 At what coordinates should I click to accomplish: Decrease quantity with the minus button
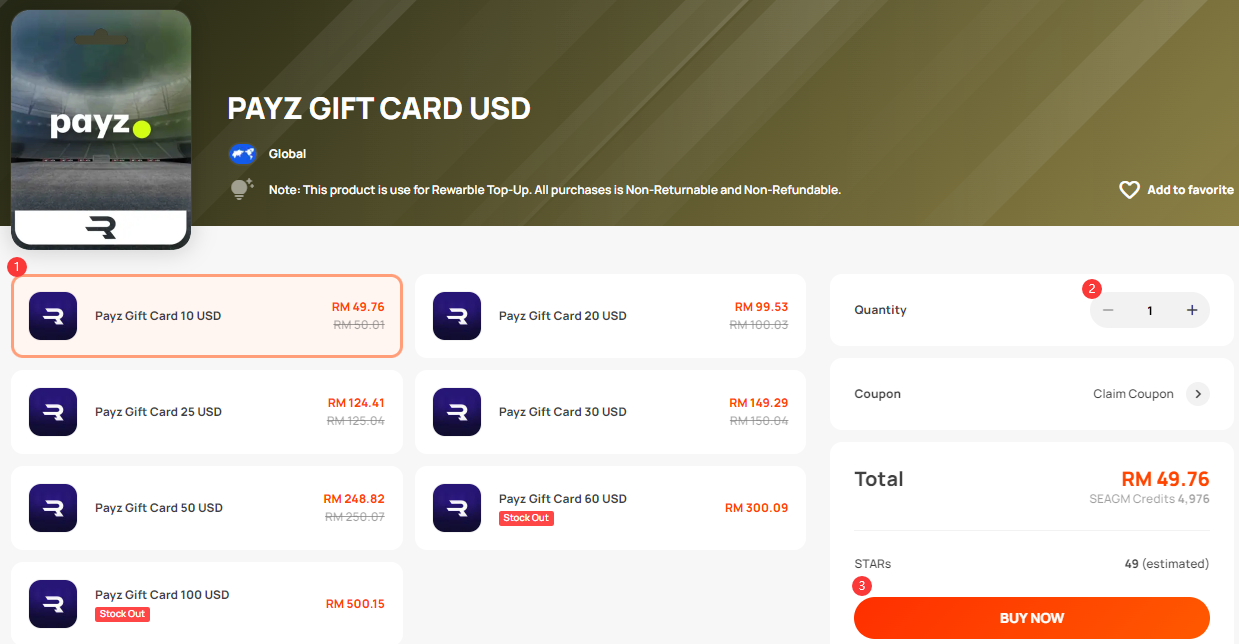pyautogui.click(x=1108, y=310)
